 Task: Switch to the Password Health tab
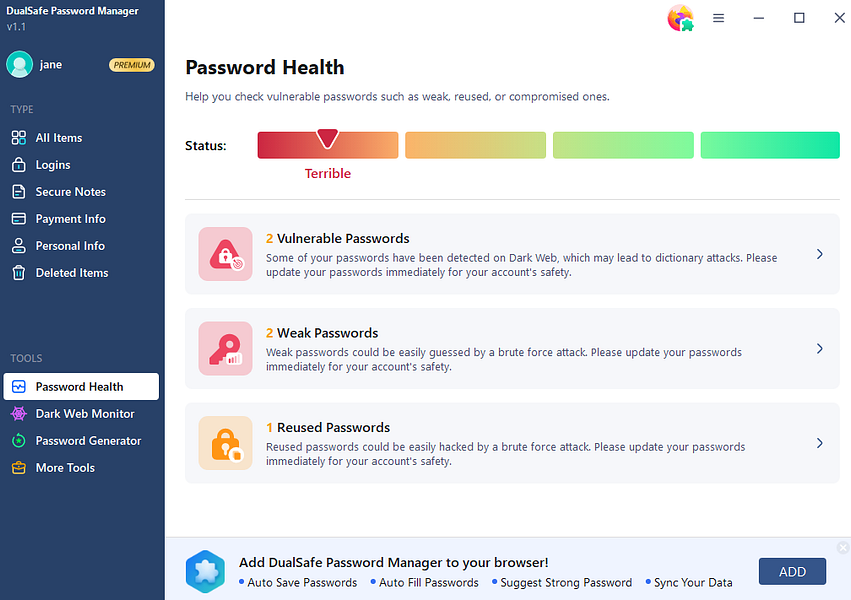(80, 386)
